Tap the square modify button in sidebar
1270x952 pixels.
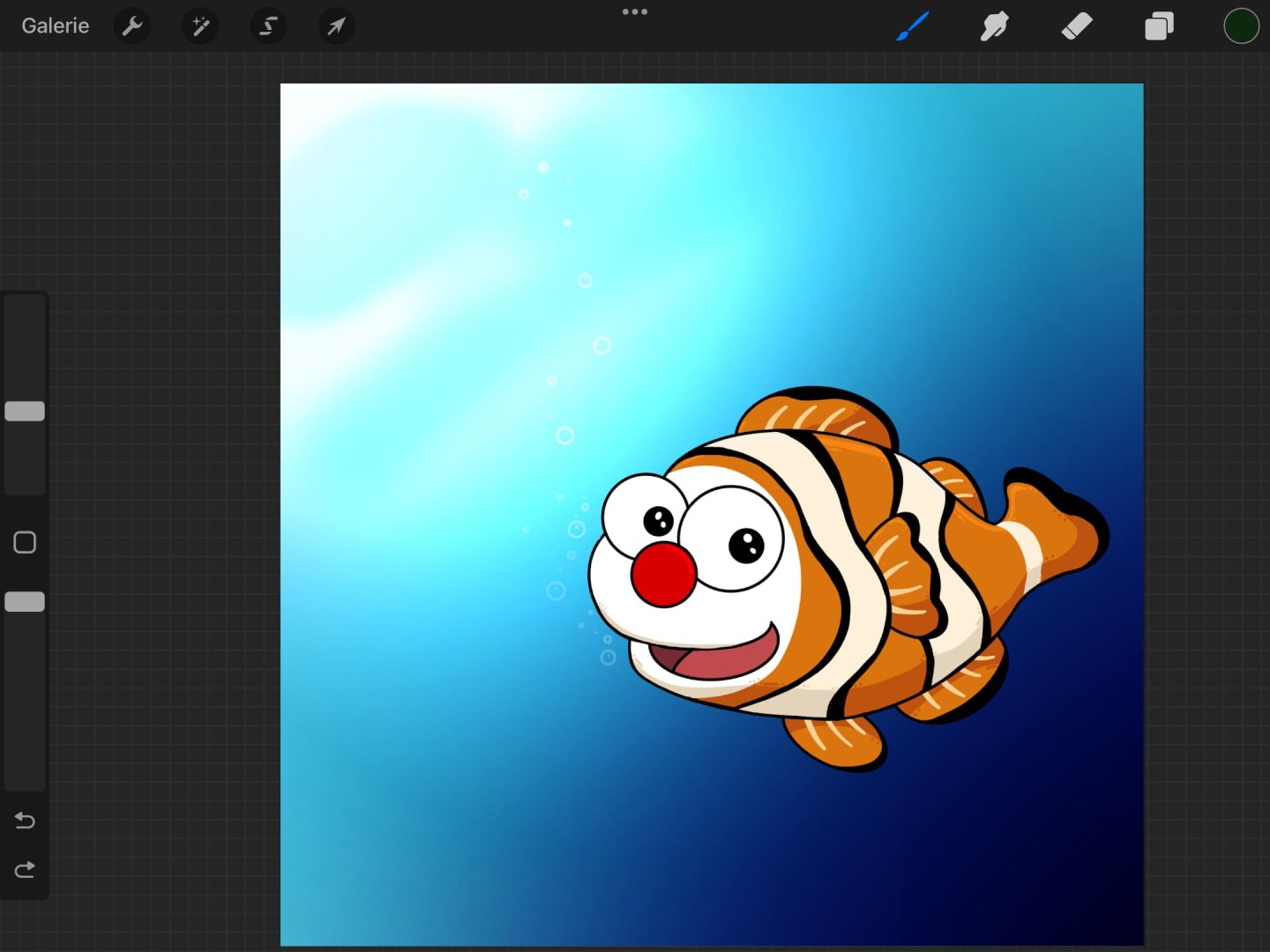coord(25,542)
